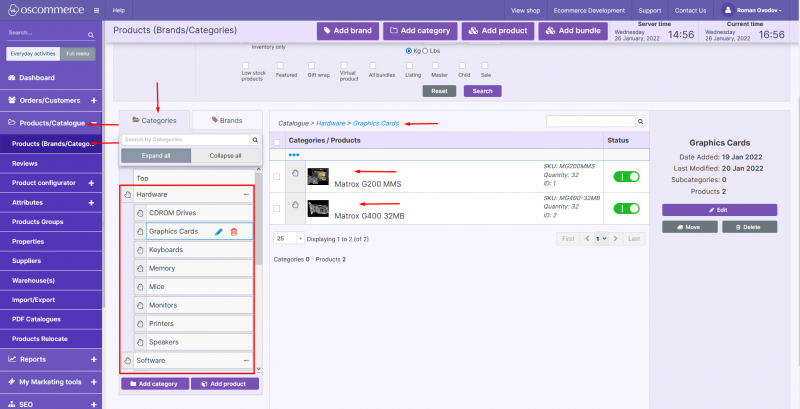Tick the checkbox for Matrox G400 32MB

pos(277,207)
